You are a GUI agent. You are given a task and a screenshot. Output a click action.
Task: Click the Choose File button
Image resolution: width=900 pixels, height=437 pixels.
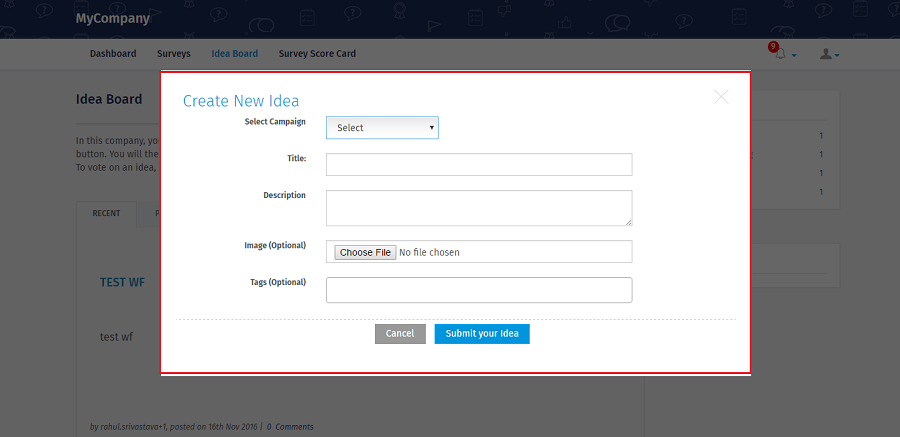click(x=365, y=252)
